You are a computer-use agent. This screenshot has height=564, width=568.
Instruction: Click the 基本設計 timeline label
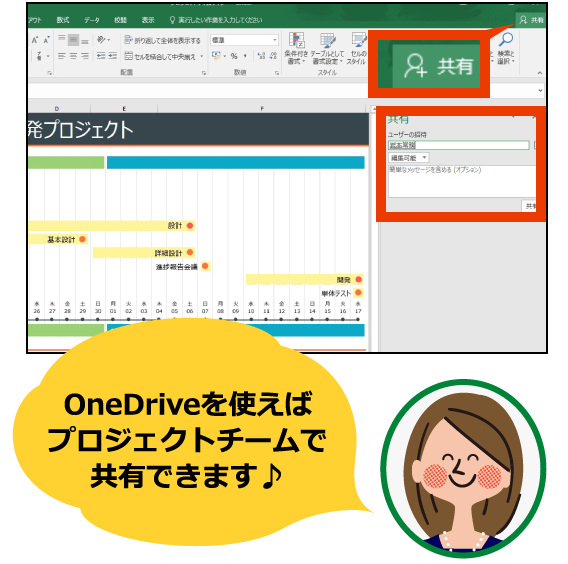coord(61,239)
